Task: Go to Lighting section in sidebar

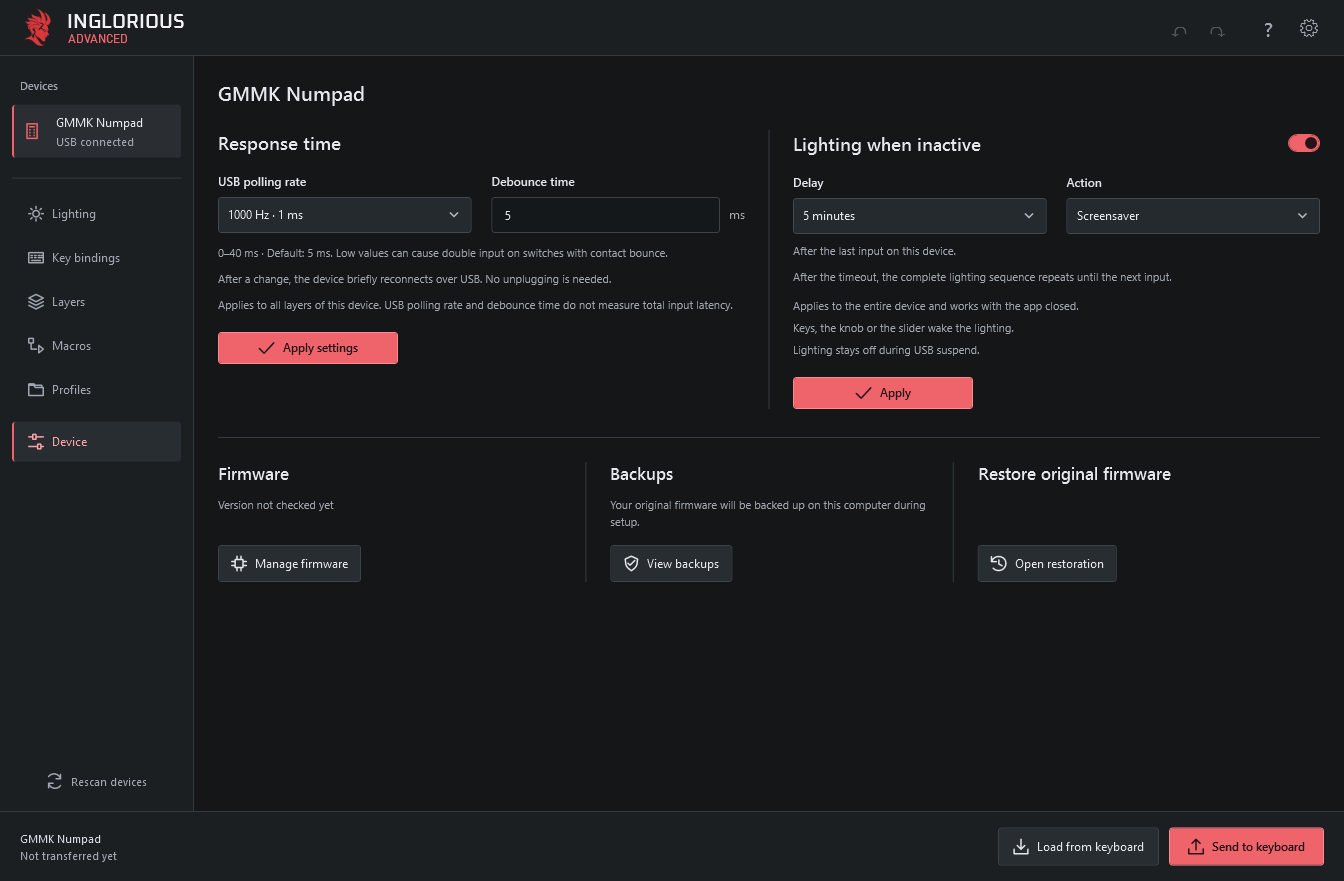Action: (96, 214)
